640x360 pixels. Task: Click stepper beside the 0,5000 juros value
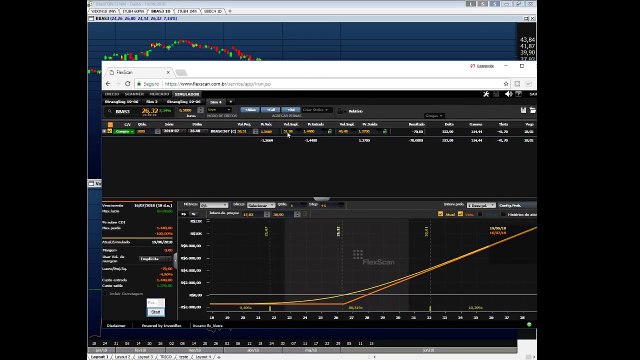click(x=200, y=110)
